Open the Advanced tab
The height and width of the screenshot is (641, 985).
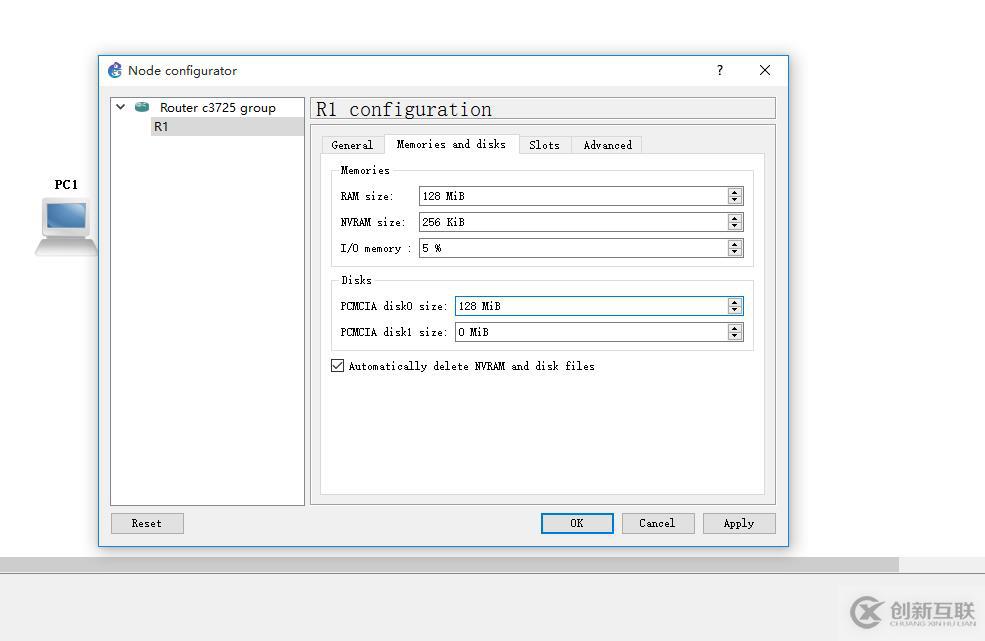coord(607,145)
